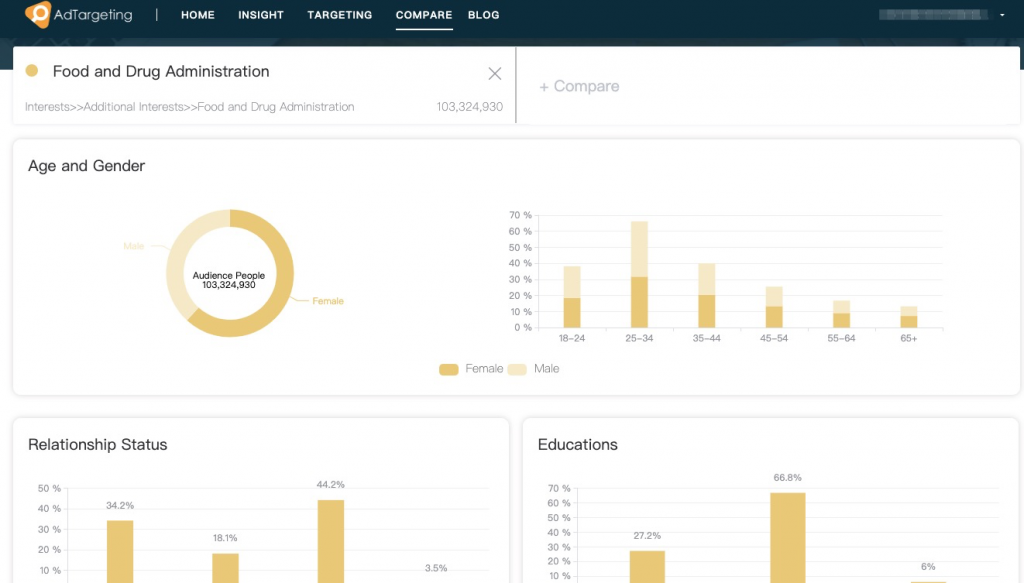Expand the account dropdown arrow
The width and height of the screenshot is (1024, 583).
coord(1002,15)
